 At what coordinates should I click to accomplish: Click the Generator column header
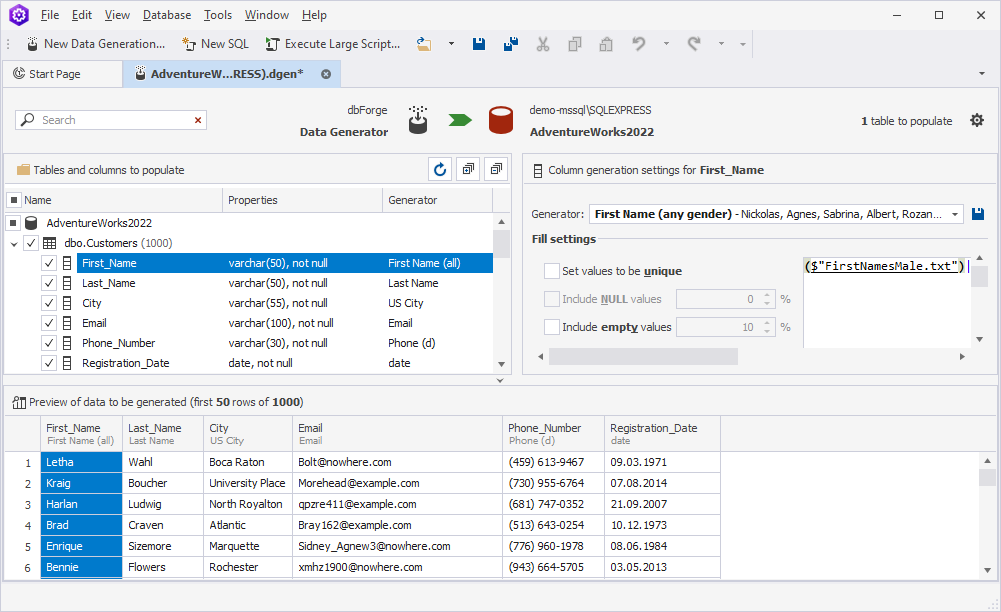click(x=437, y=200)
